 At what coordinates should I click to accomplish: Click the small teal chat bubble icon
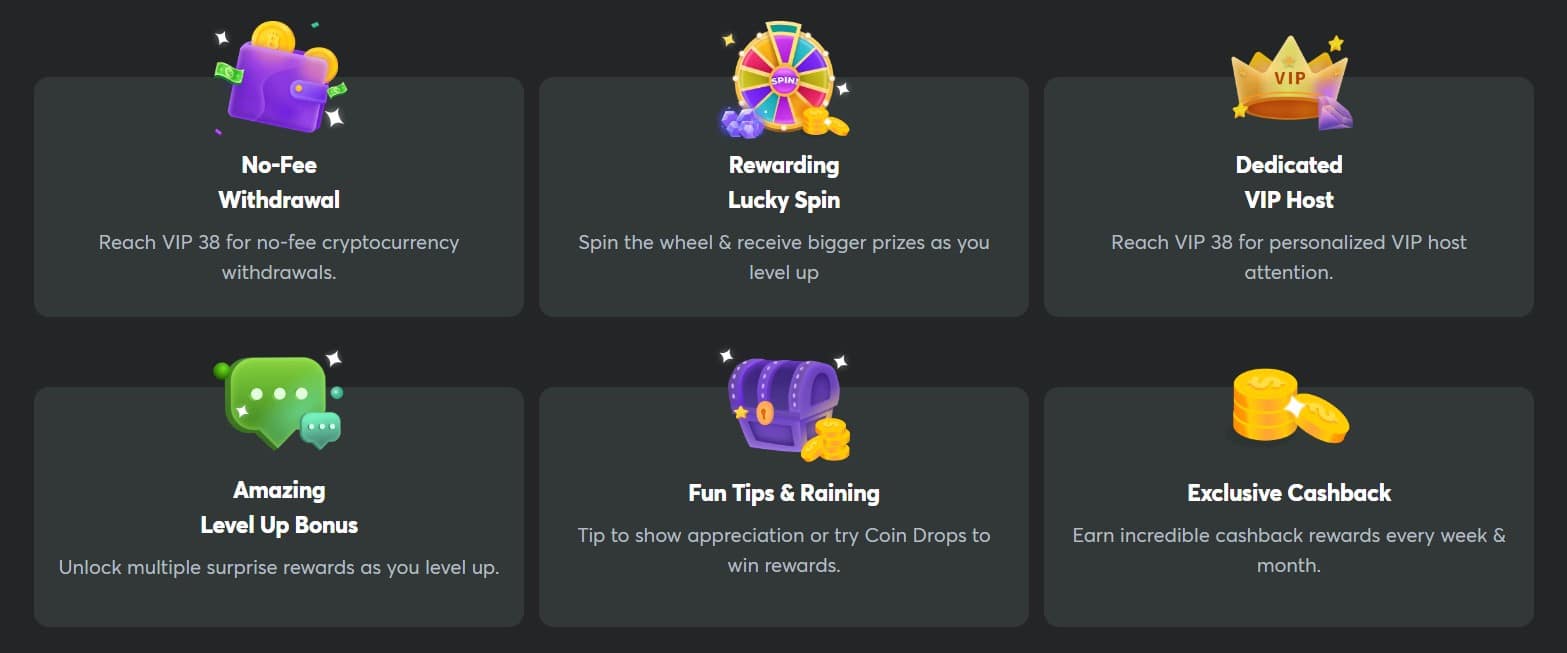point(321,430)
